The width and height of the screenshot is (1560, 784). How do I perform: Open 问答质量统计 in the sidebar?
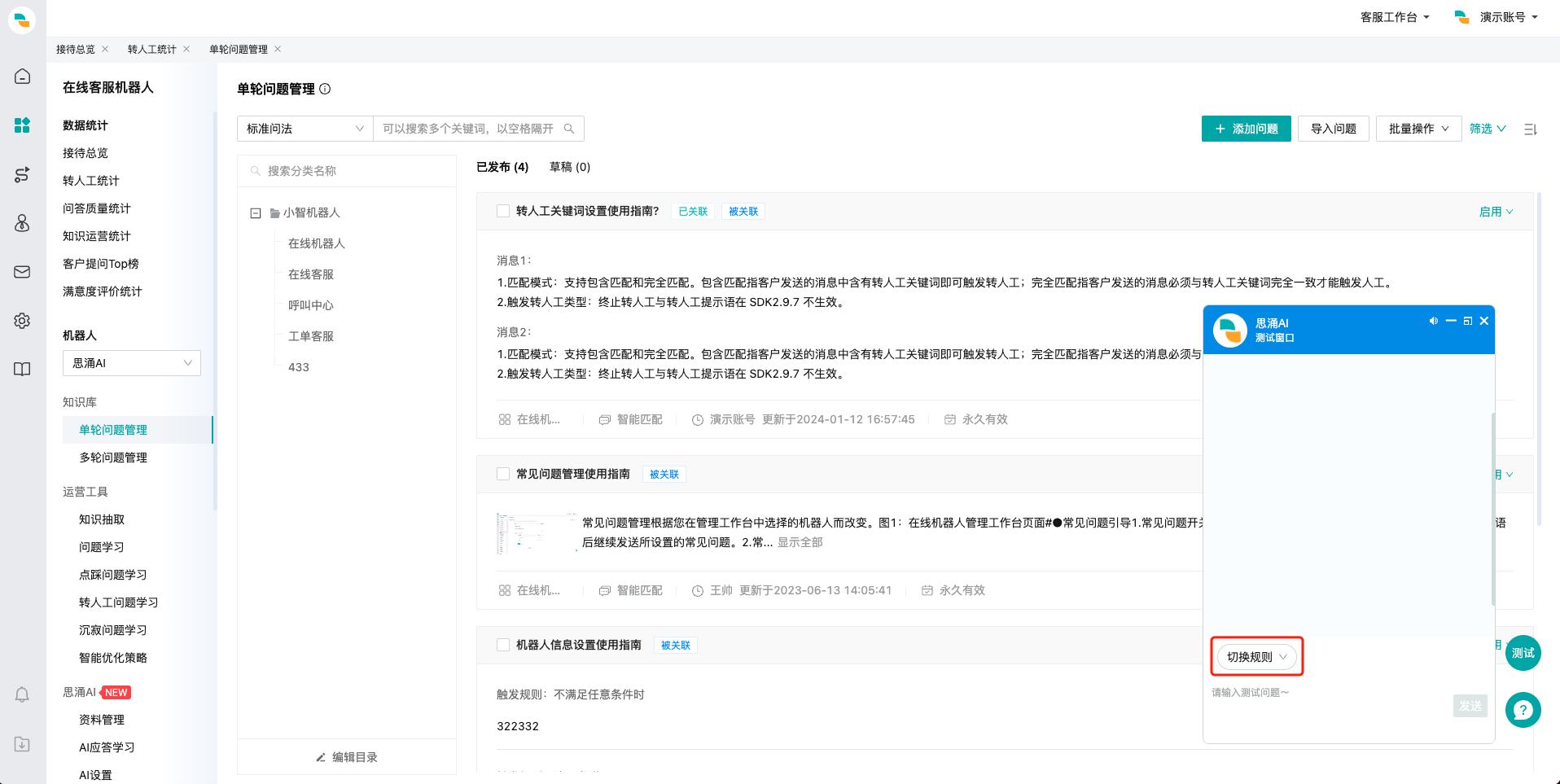click(97, 208)
